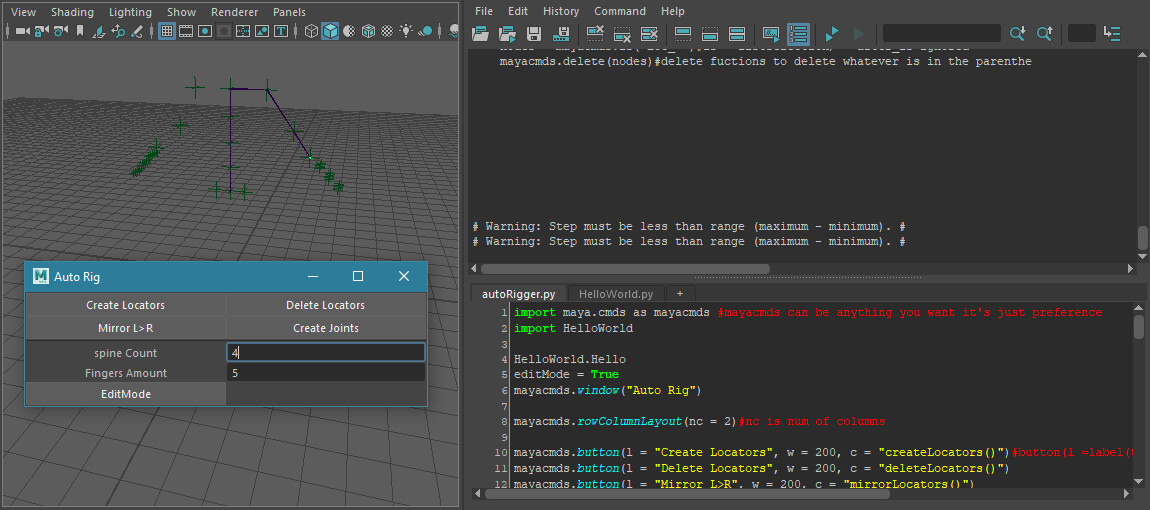Toggle smooth shade all cube icon
Image resolution: width=1150 pixels, height=510 pixels.
330,32
